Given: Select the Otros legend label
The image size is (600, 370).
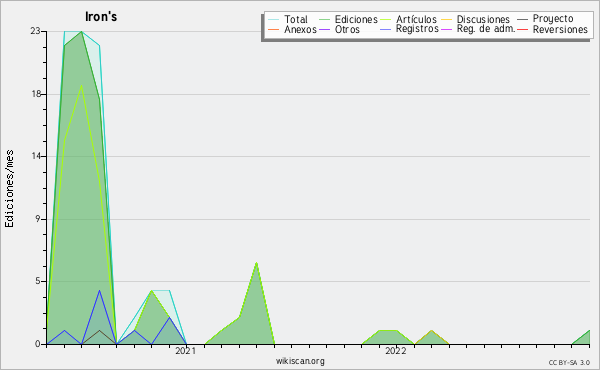Looking at the screenshot, I should click(x=347, y=29).
